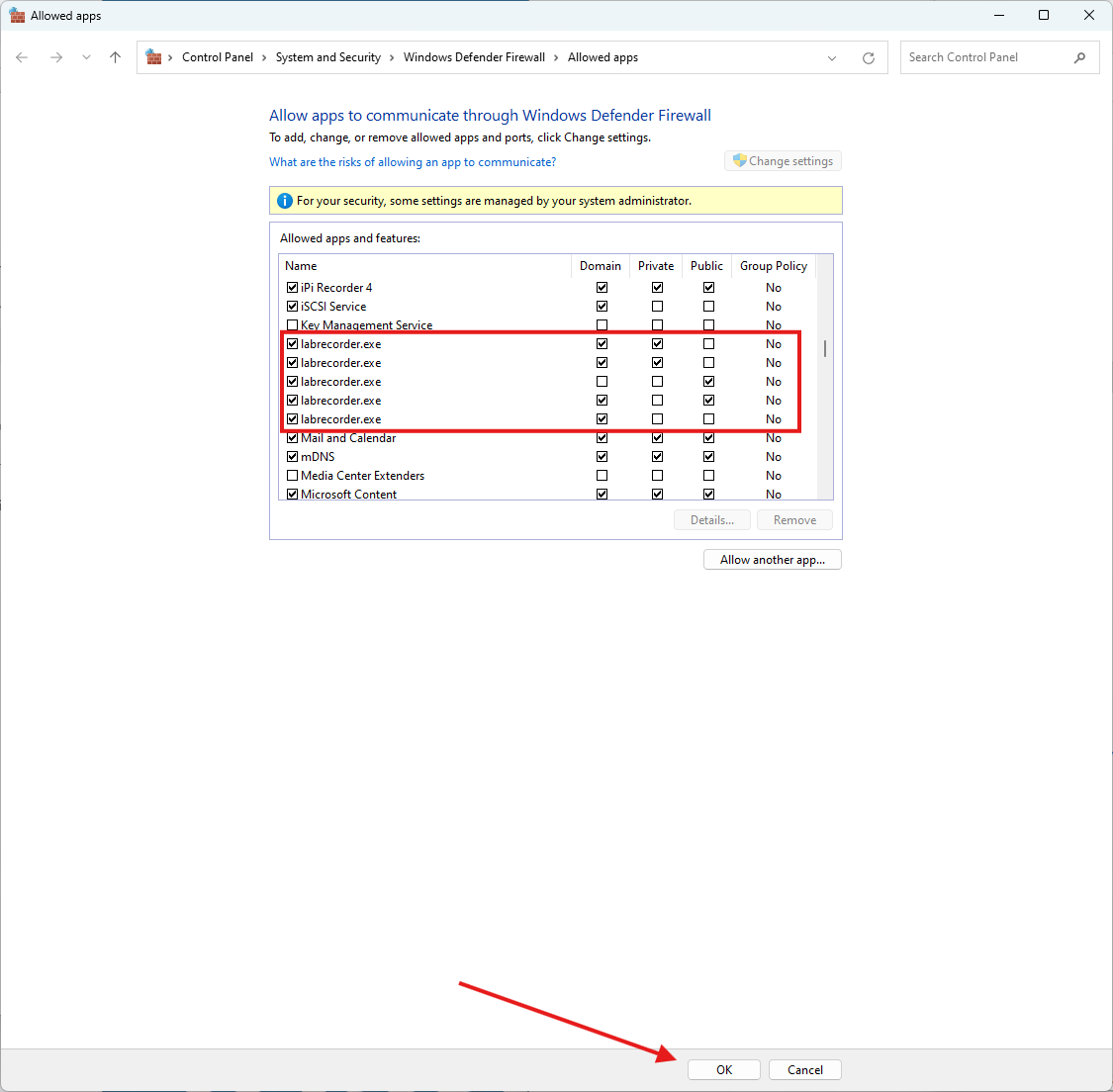Click the Forward navigation arrow
This screenshot has height=1092, width=1113.
pyautogui.click(x=56, y=57)
